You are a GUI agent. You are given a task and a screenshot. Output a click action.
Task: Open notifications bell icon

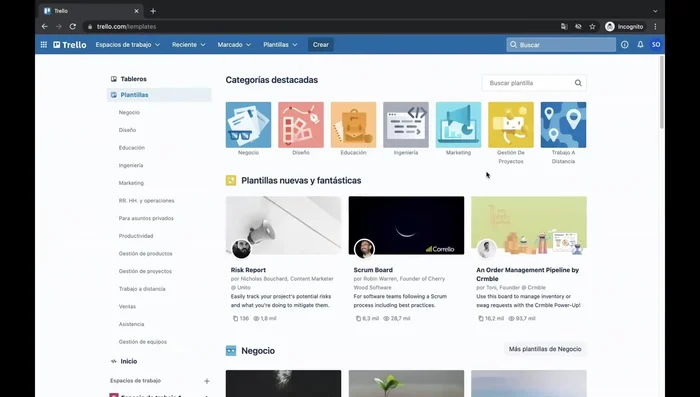coord(640,45)
